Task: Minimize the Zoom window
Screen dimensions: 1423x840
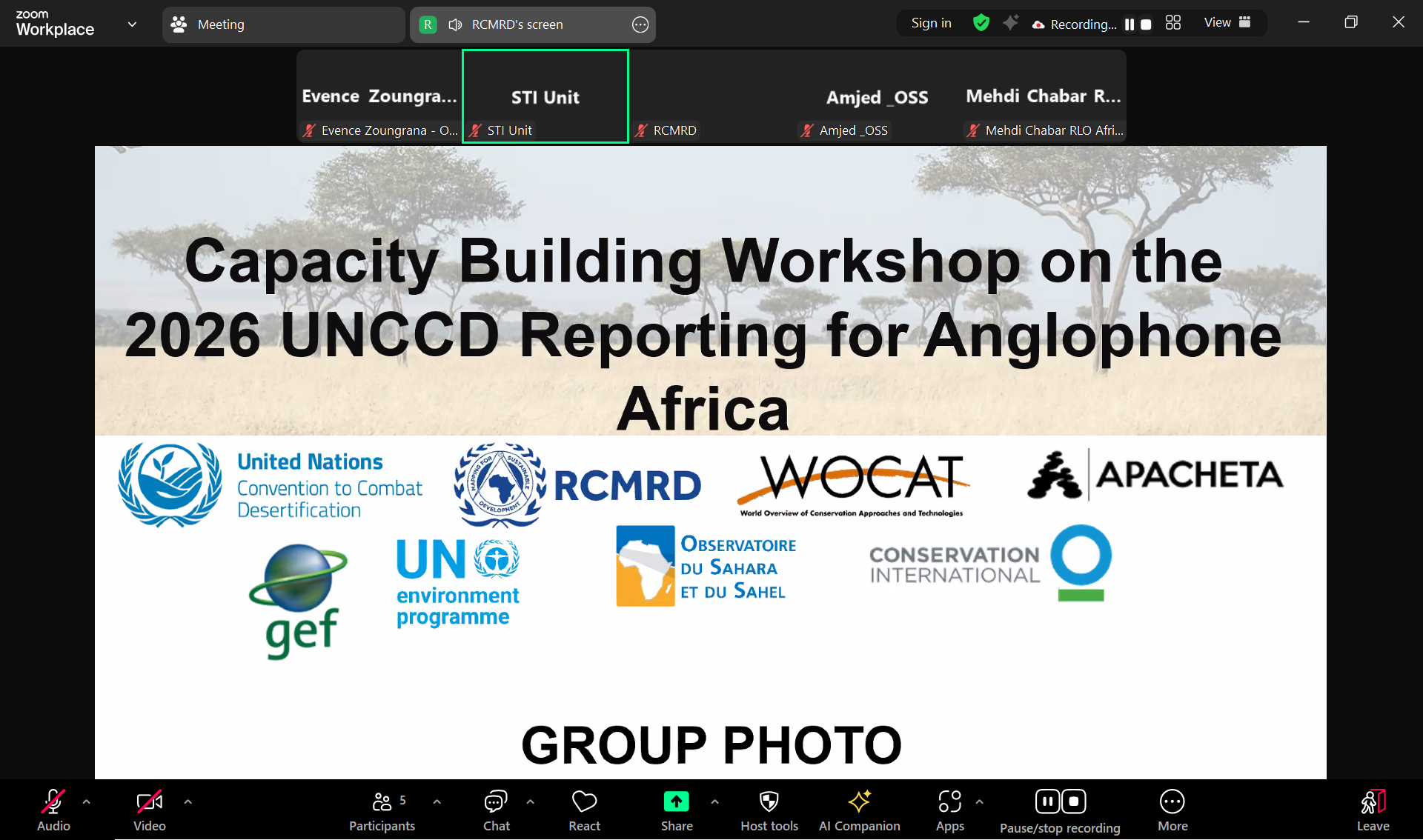Action: tap(1304, 22)
